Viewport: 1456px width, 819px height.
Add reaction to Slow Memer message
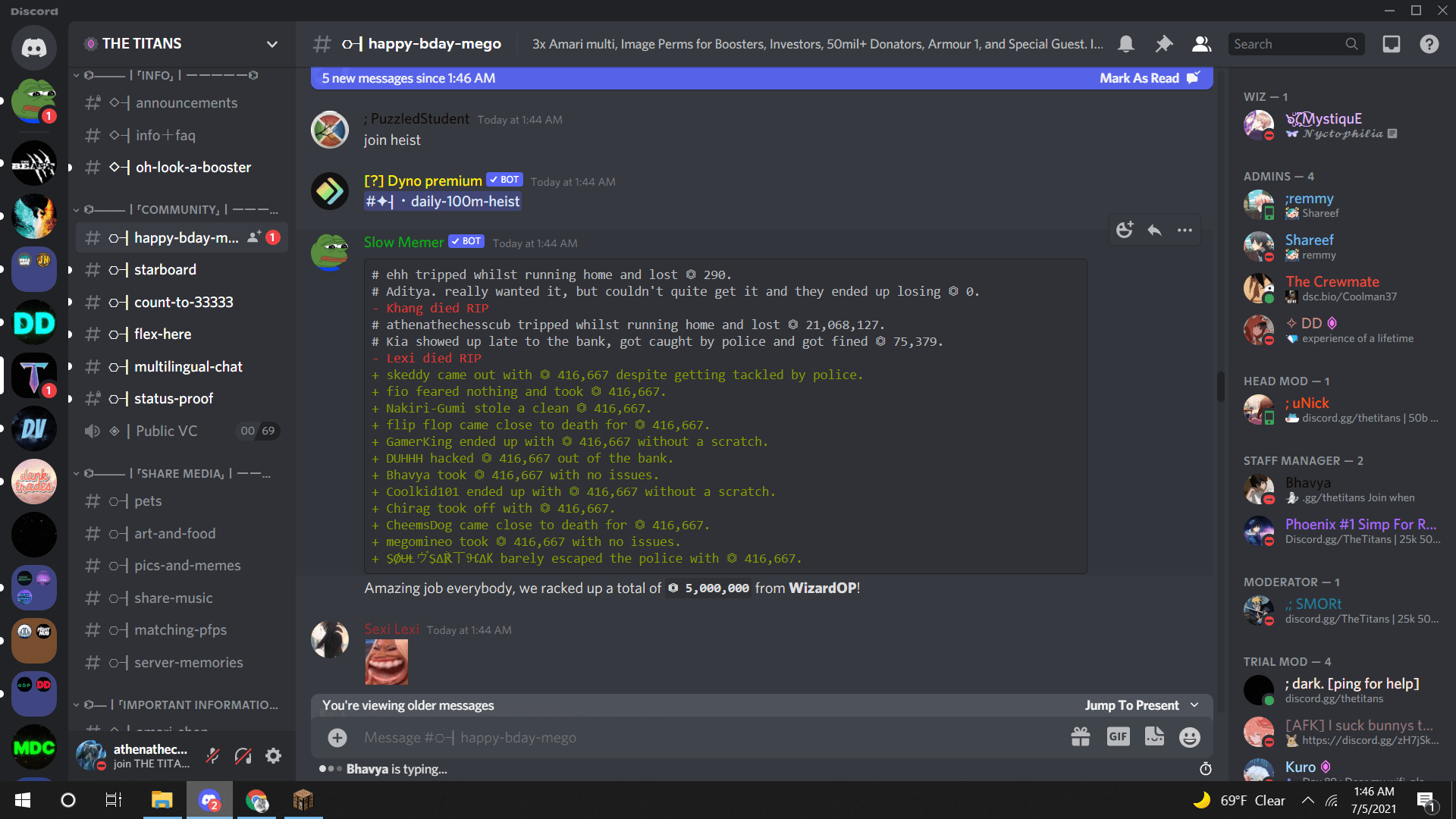coord(1125,230)
